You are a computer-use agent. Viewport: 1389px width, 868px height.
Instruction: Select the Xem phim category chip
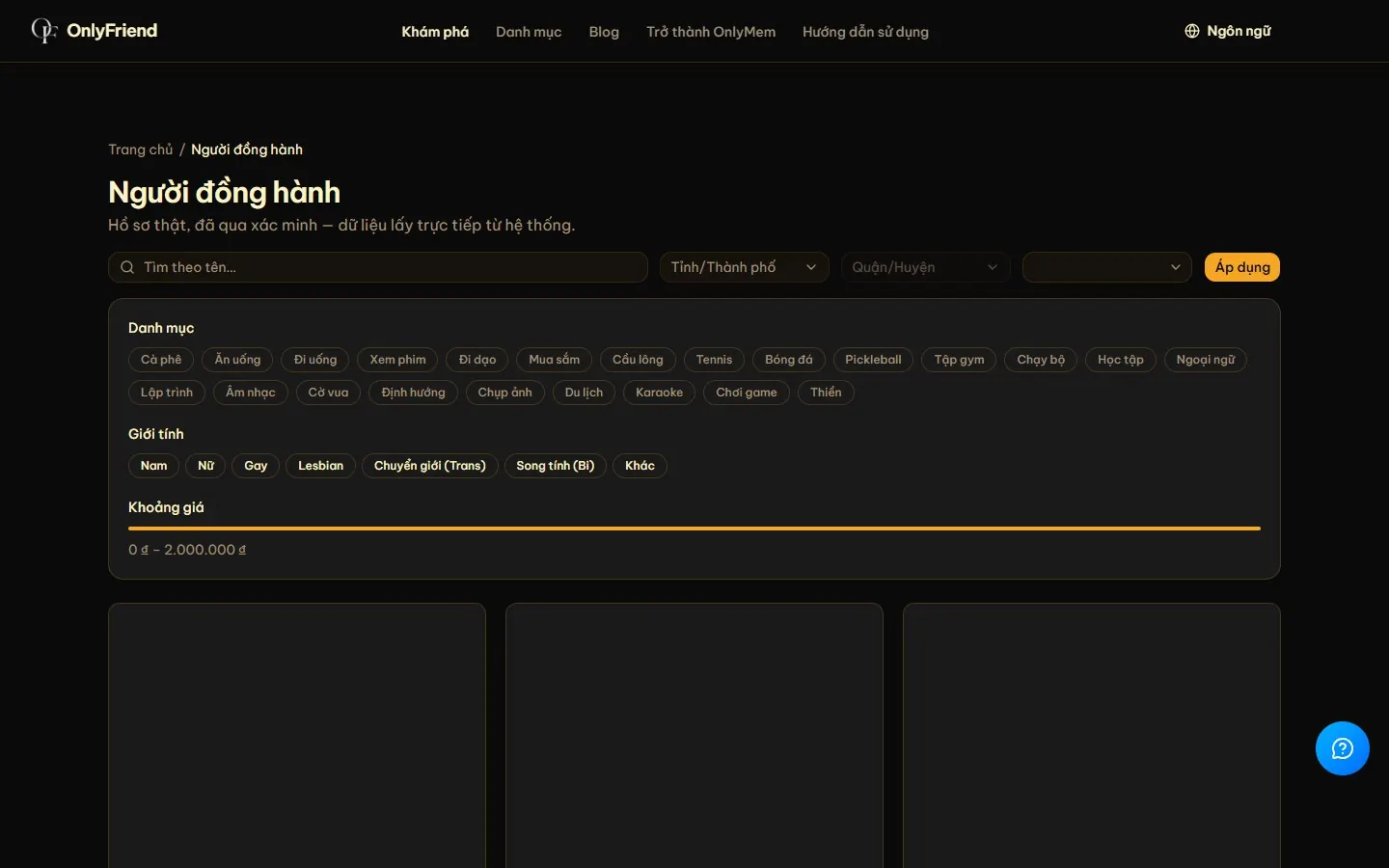click(397, 360)
